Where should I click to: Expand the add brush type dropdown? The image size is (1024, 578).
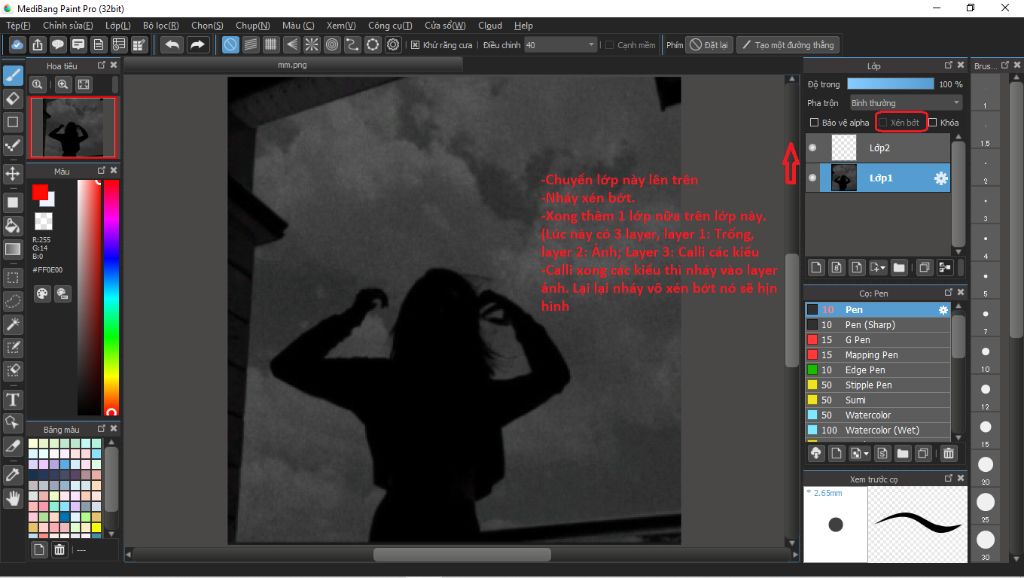click(867, 454)
